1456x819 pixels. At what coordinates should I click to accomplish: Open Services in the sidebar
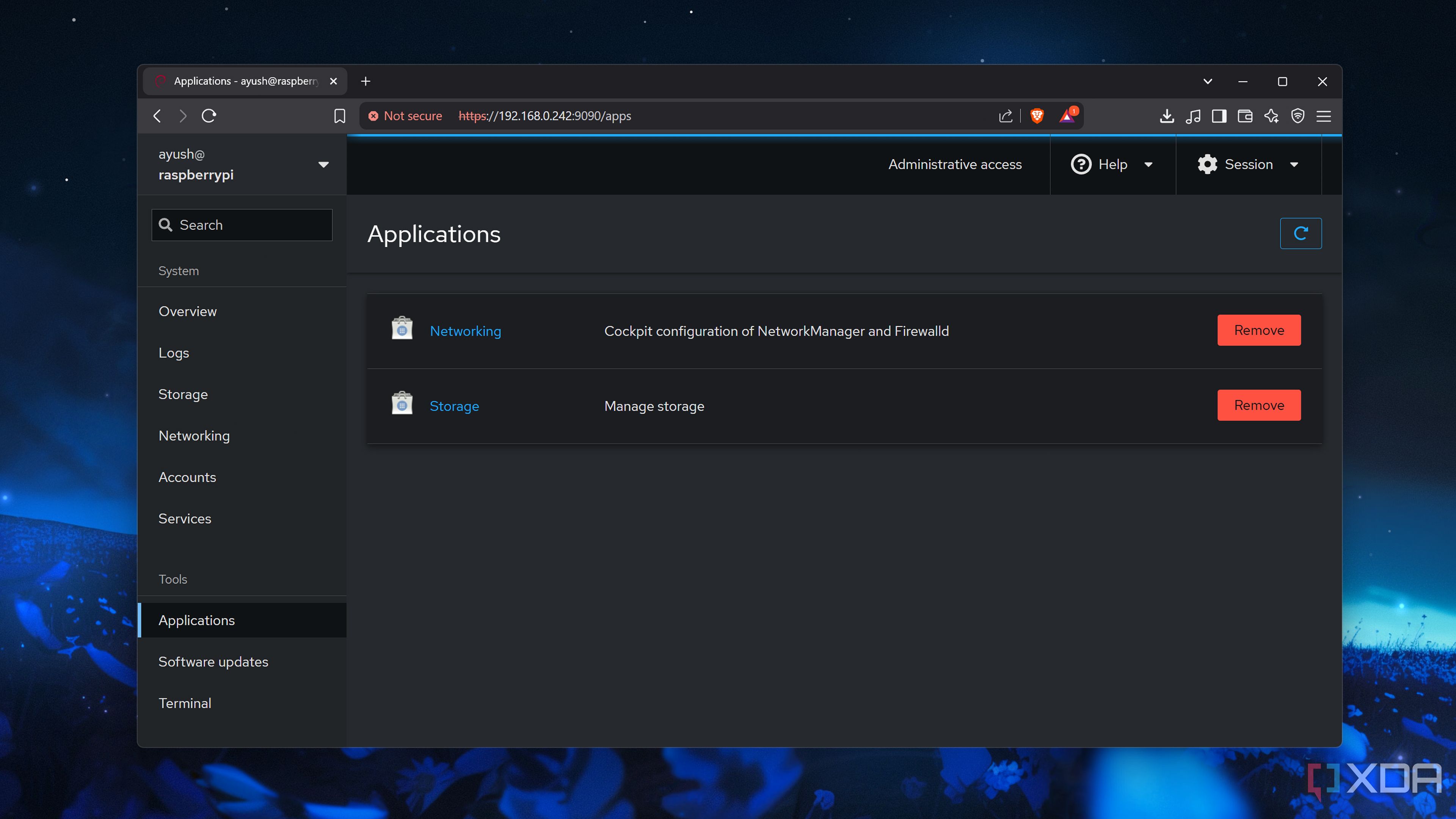click(x=242, y=519)
